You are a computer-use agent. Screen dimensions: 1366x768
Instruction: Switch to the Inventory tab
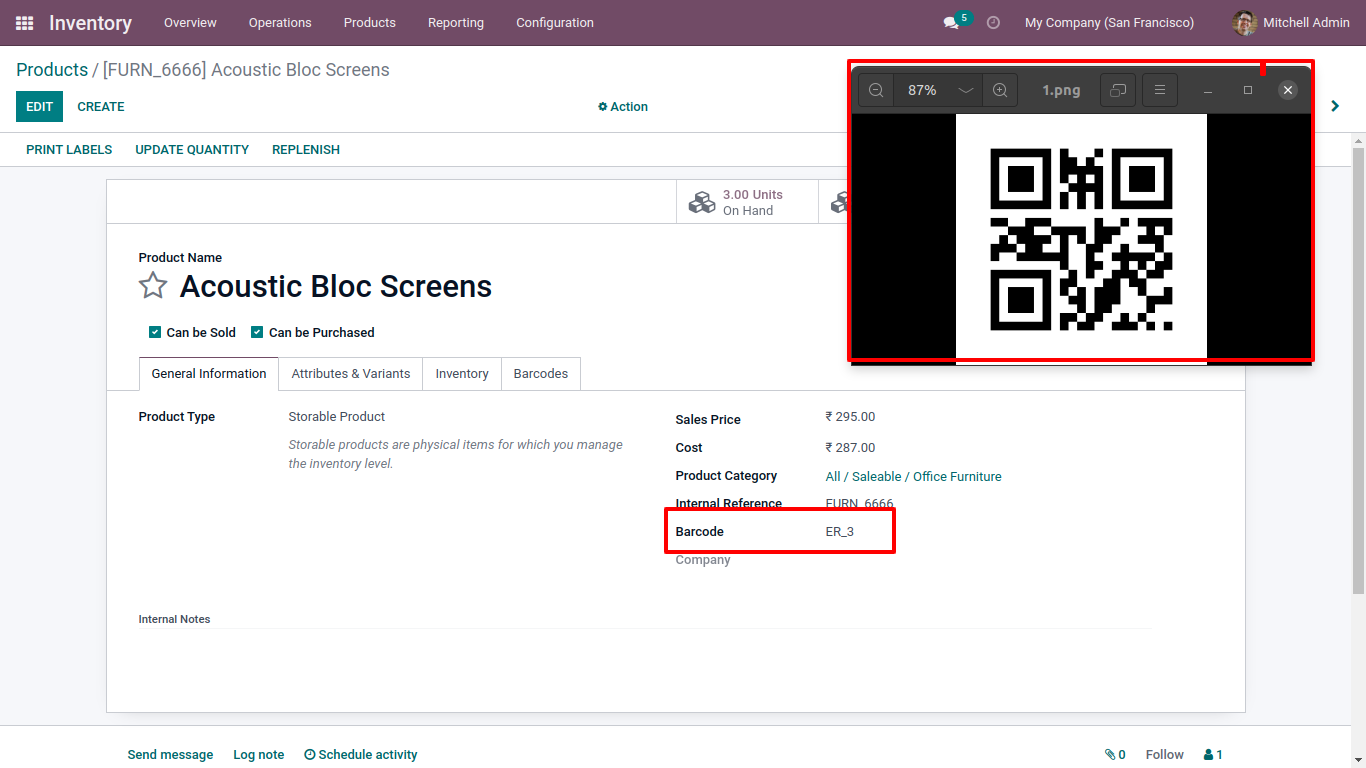[462, 374]
